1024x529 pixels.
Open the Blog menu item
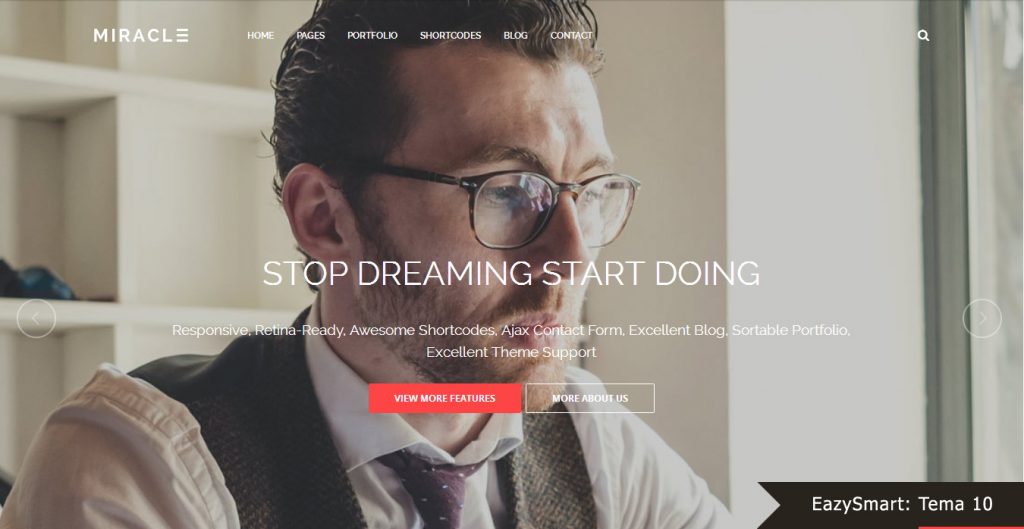coord(515,35)
